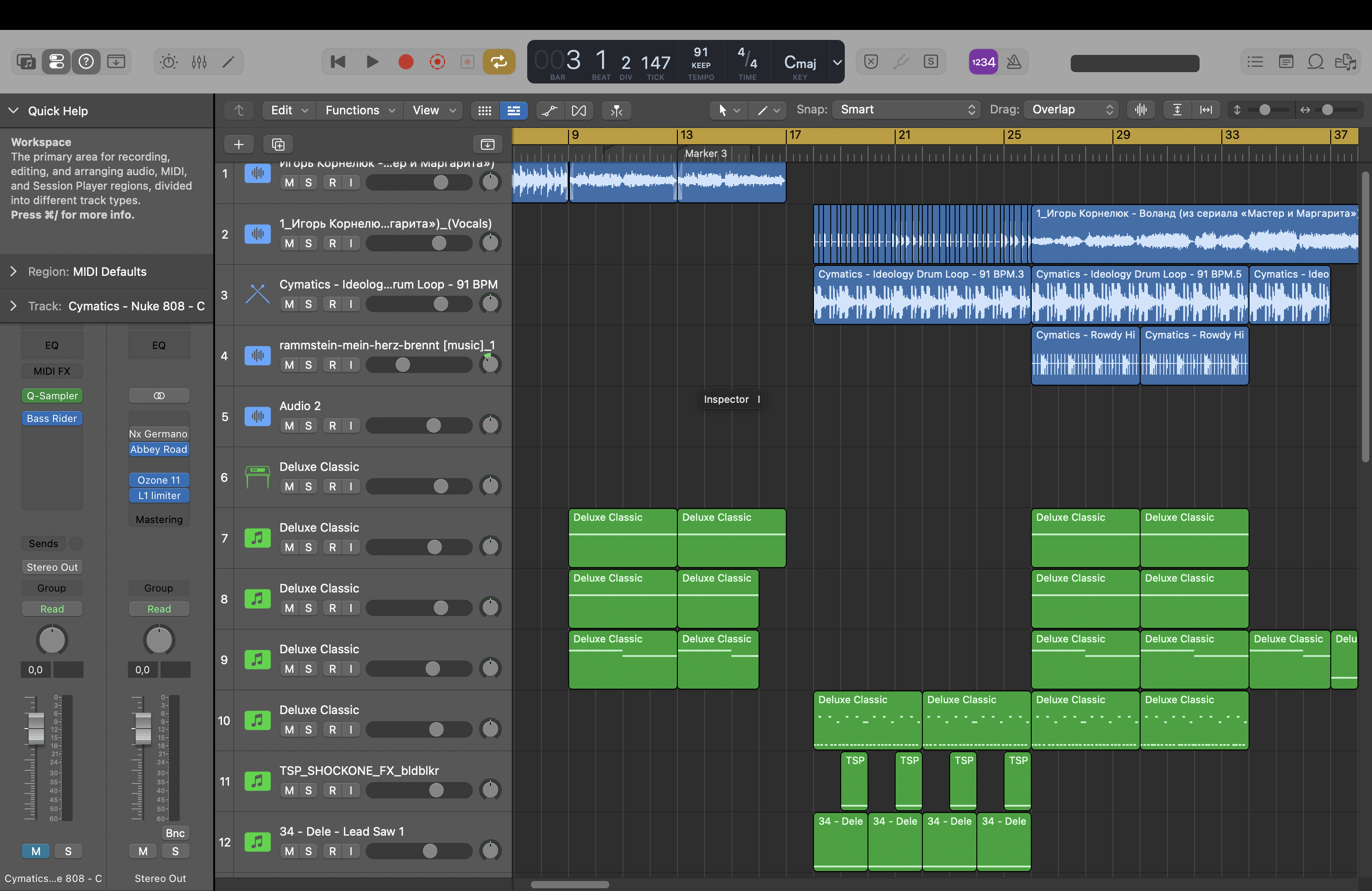1372x891 pixels.
Task: Open the Smart Controls dial icon
Action: pyautogui.click(x=169, y=62)
